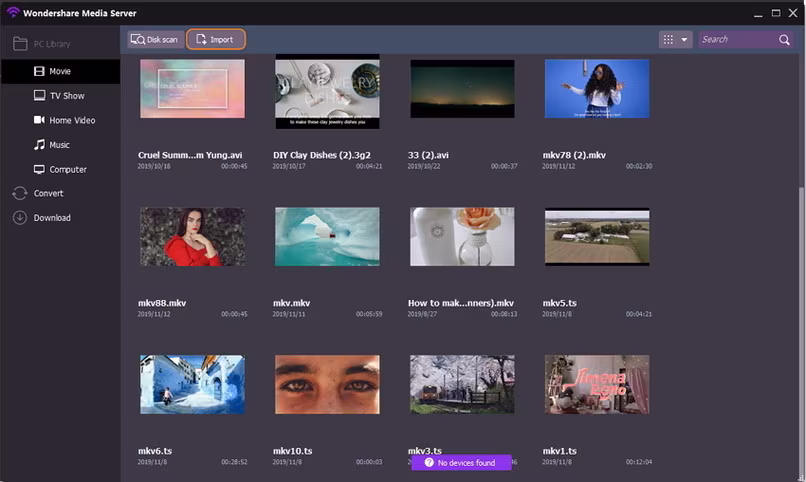
Task: Click the Computer monitor icon
Action: (39, 169)
